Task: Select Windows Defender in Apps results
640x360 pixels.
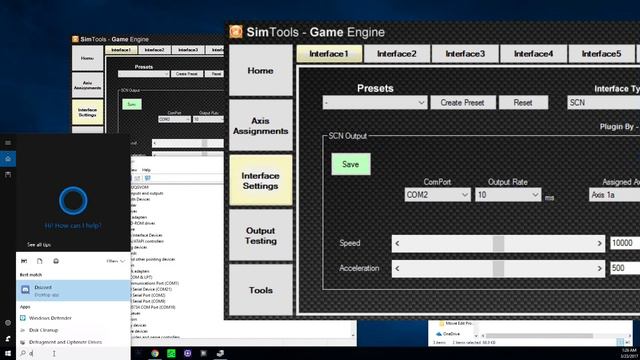Action: point(73,318)
